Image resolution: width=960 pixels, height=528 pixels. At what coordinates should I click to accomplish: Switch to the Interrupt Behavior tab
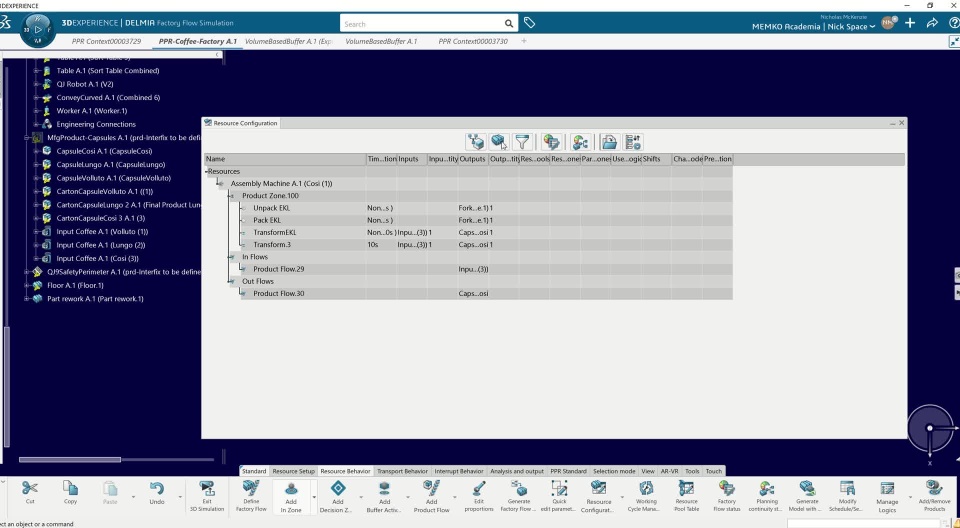(459, 471)
